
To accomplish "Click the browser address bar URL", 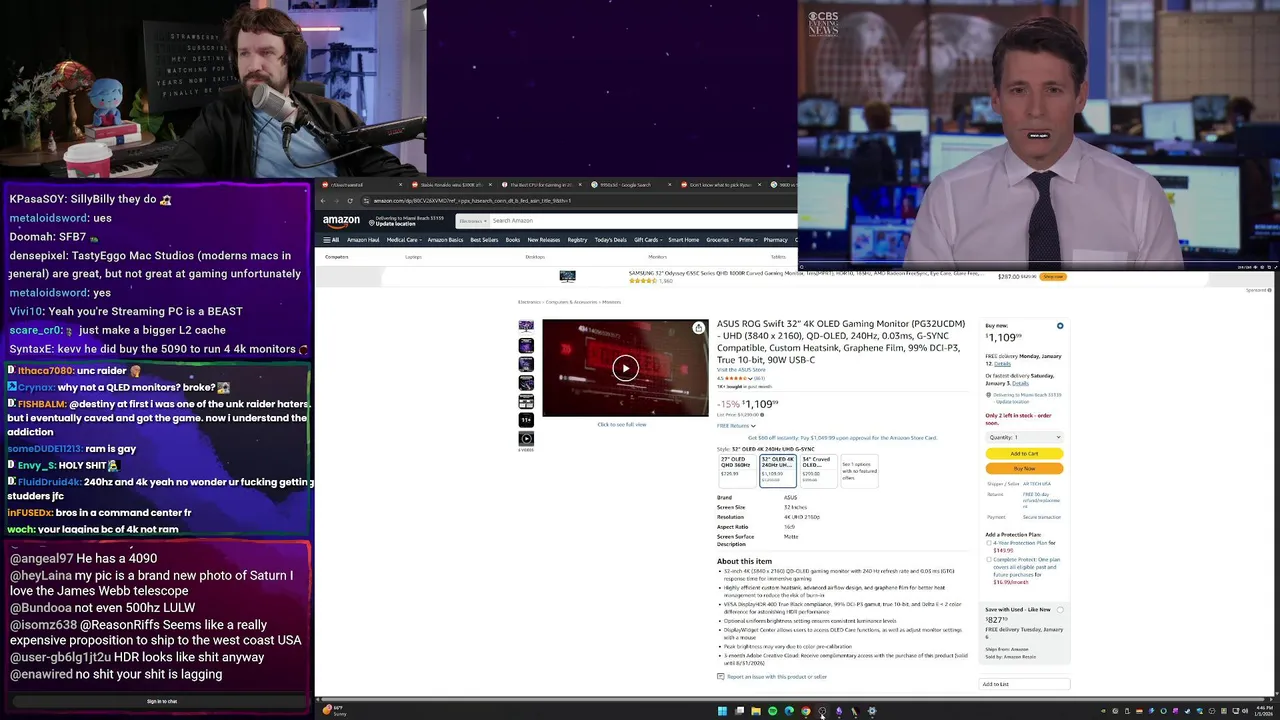I will pyautogui.click(x=470, y=201).
